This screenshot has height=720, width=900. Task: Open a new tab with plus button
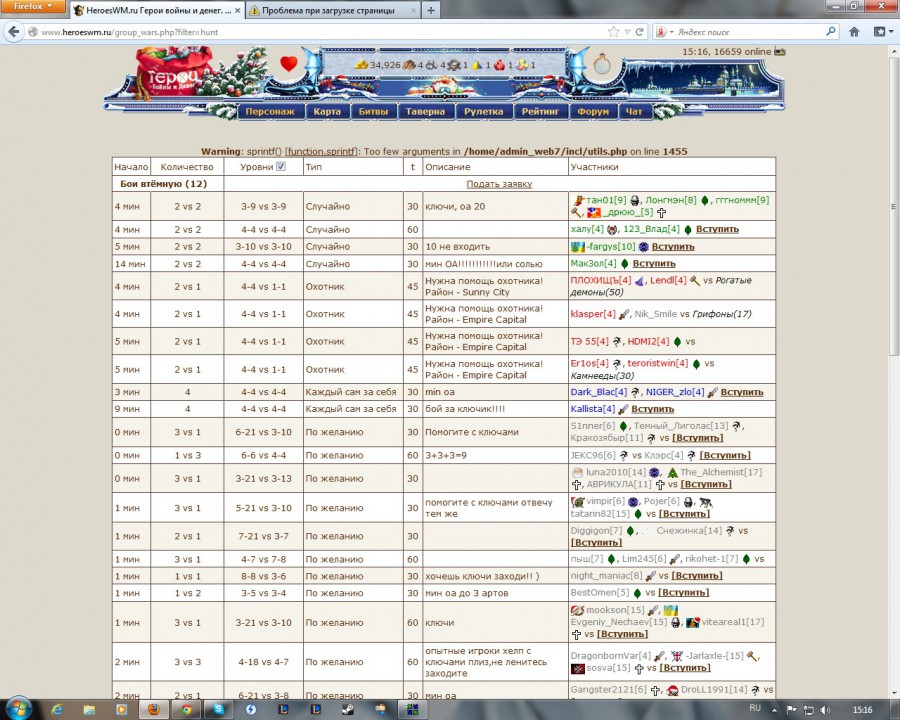coord(431,10)
